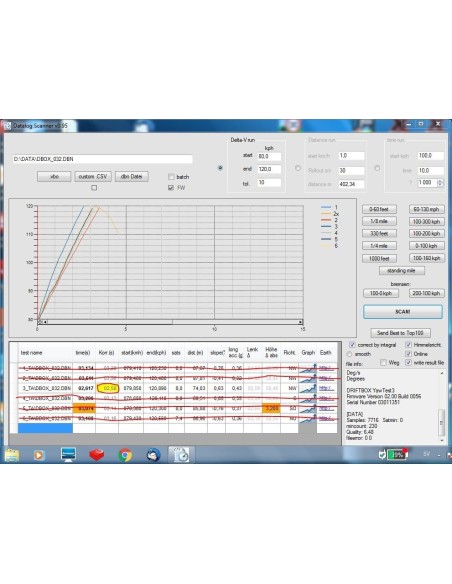
Task: Select the Distance run radio button
Action: pyautogui.click(x=297, y=168)
